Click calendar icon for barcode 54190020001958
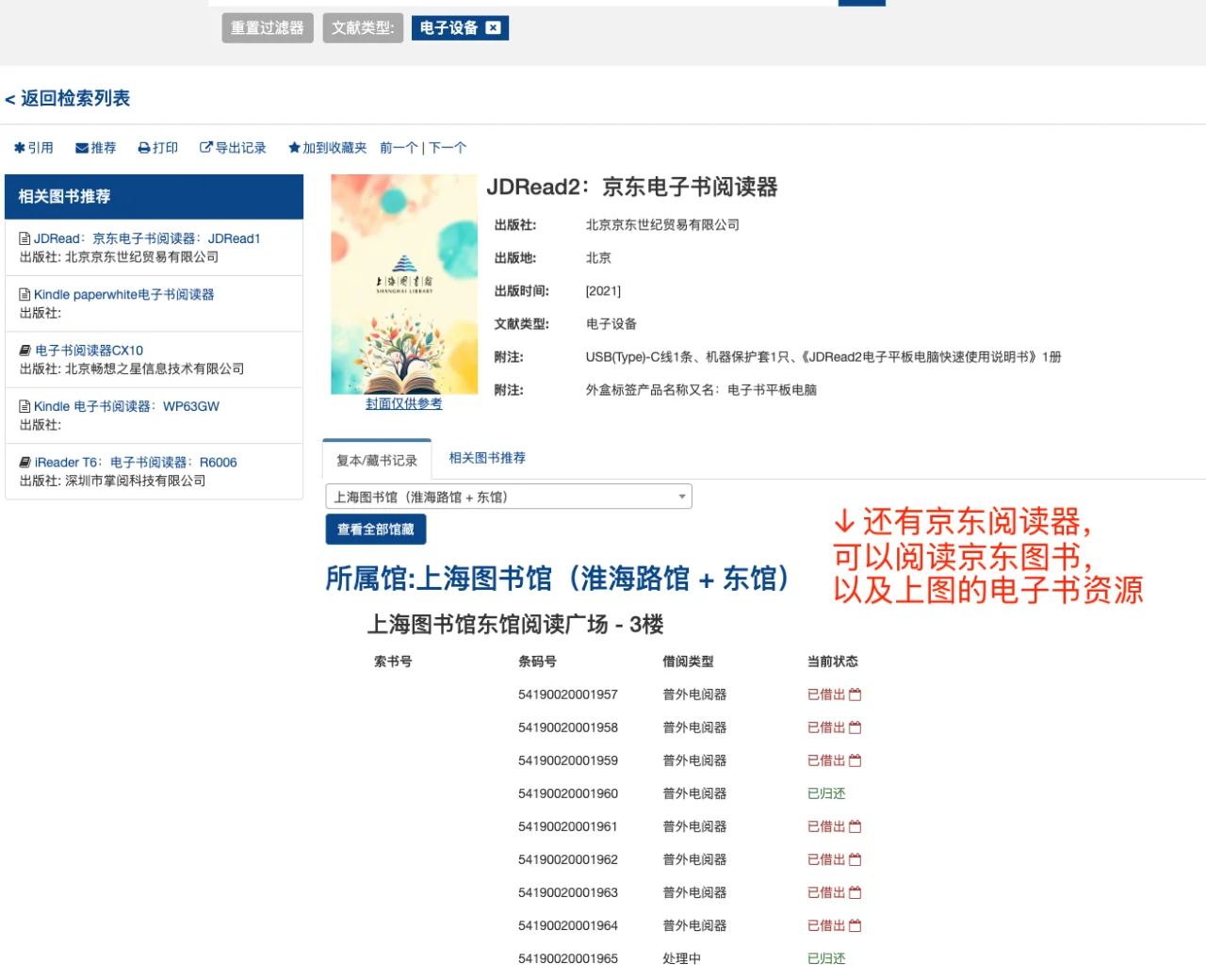The image size is (1206, 980). [856, 727]
